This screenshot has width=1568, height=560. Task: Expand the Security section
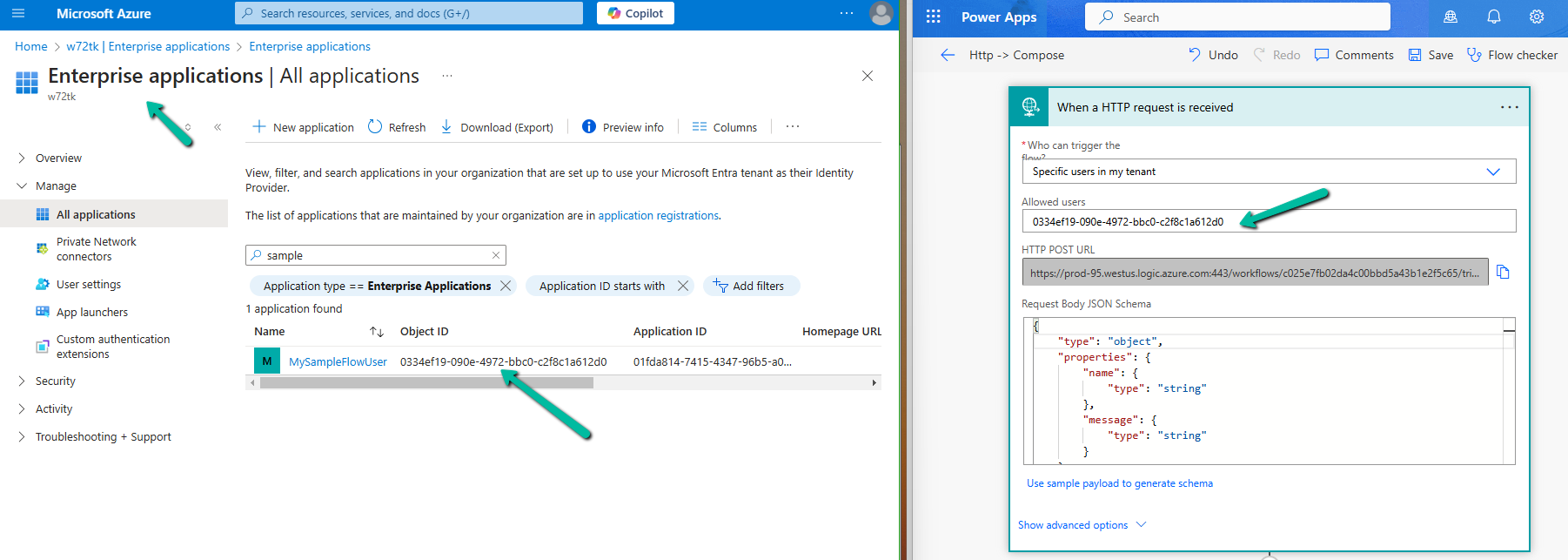pos(22,381)
